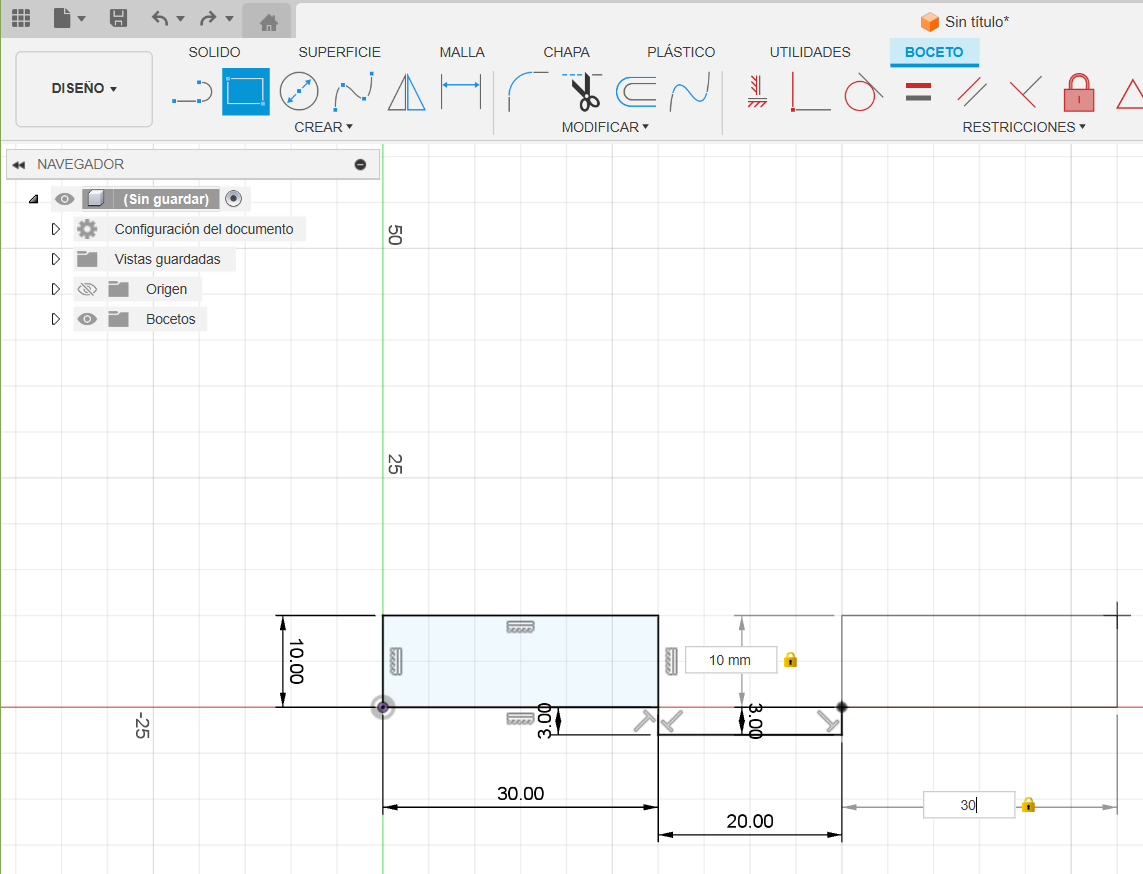Activate the (Sin guardar) component radio button
This screenshot has height=874, width=1143.
point(233,198)
